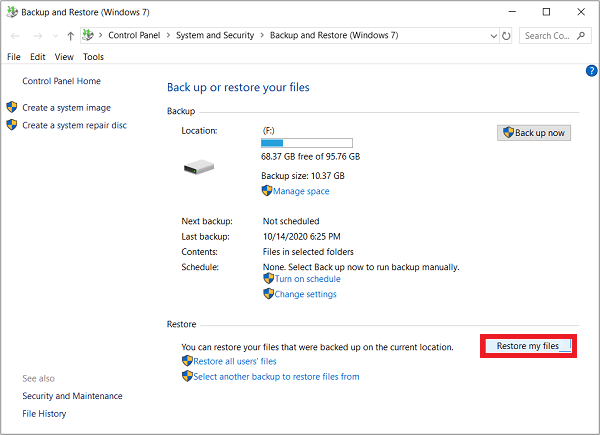Viewport: 600px width, 435px height.
Task: Click the backup drive icon
Action: coord(198,167)
